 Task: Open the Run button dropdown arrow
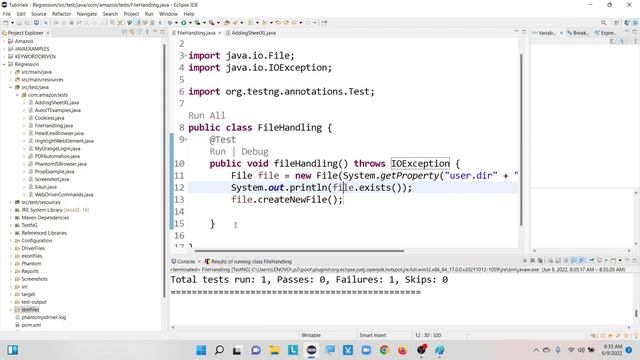tap(190, 23)
